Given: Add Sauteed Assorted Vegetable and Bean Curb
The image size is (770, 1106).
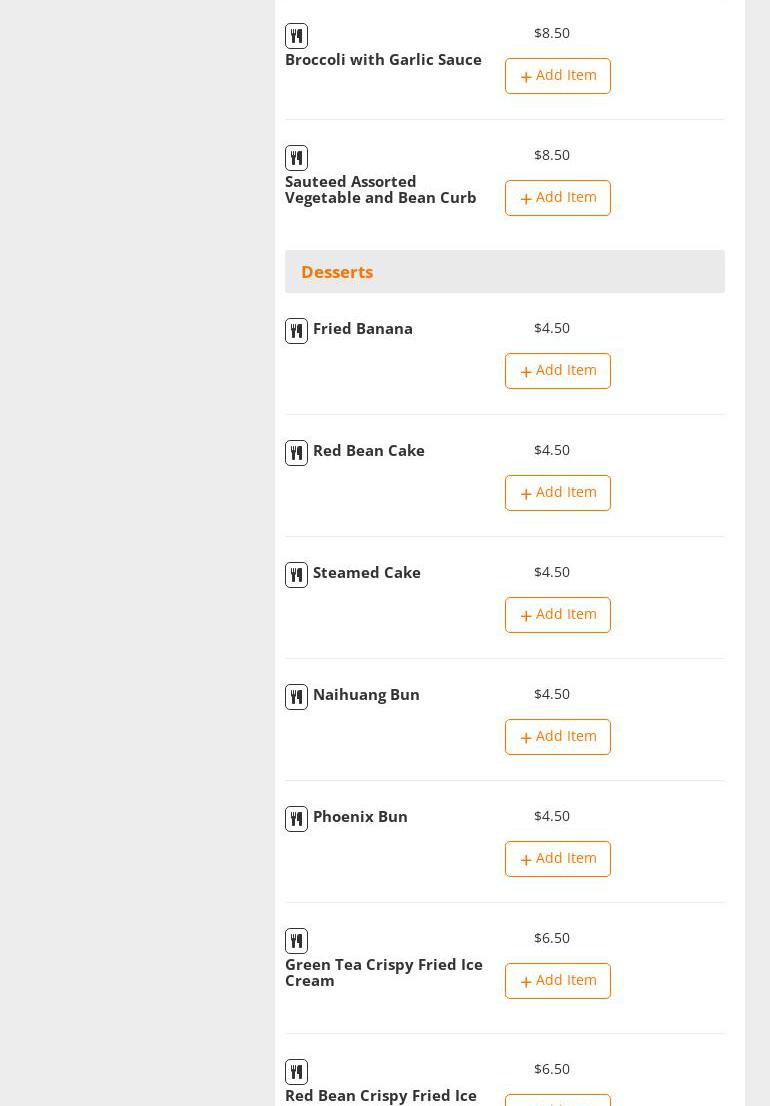Looking at the screenshot, I should pyautogui.click(x=558, y=198).
